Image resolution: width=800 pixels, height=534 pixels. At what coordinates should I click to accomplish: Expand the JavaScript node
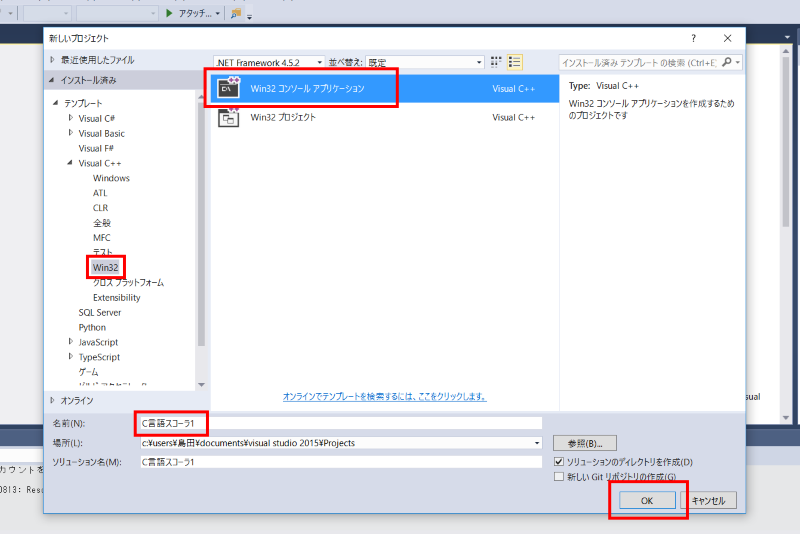(70, 342)
